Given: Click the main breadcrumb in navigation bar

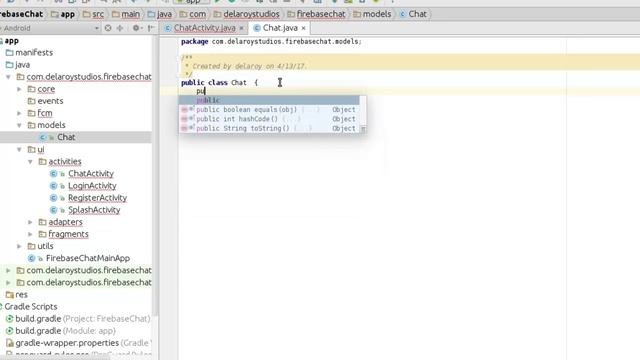Looking at the screenshot, I should tap(126, 14).
